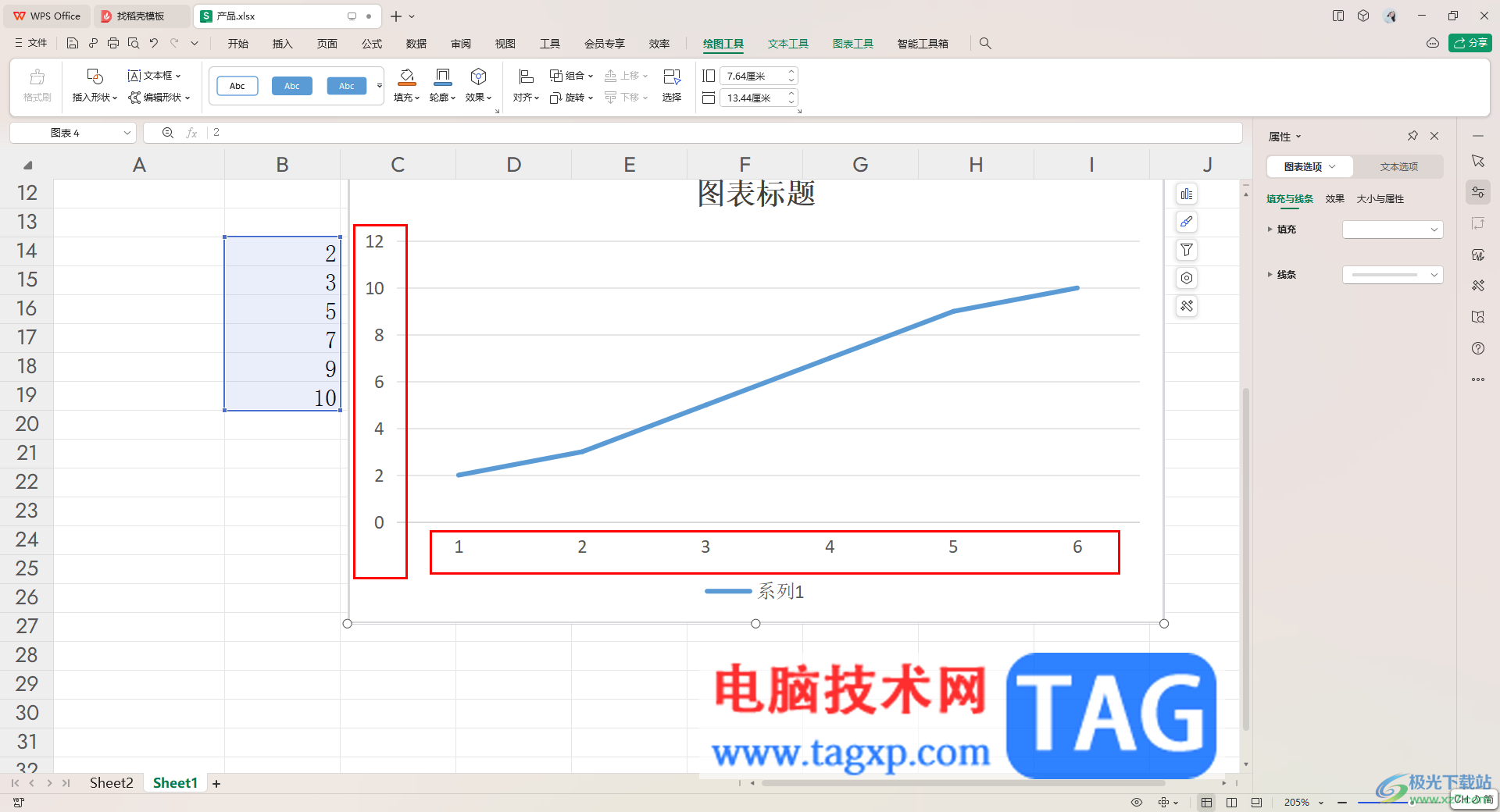Click the Chart Filter funnel button

(x=1187, y=251)
